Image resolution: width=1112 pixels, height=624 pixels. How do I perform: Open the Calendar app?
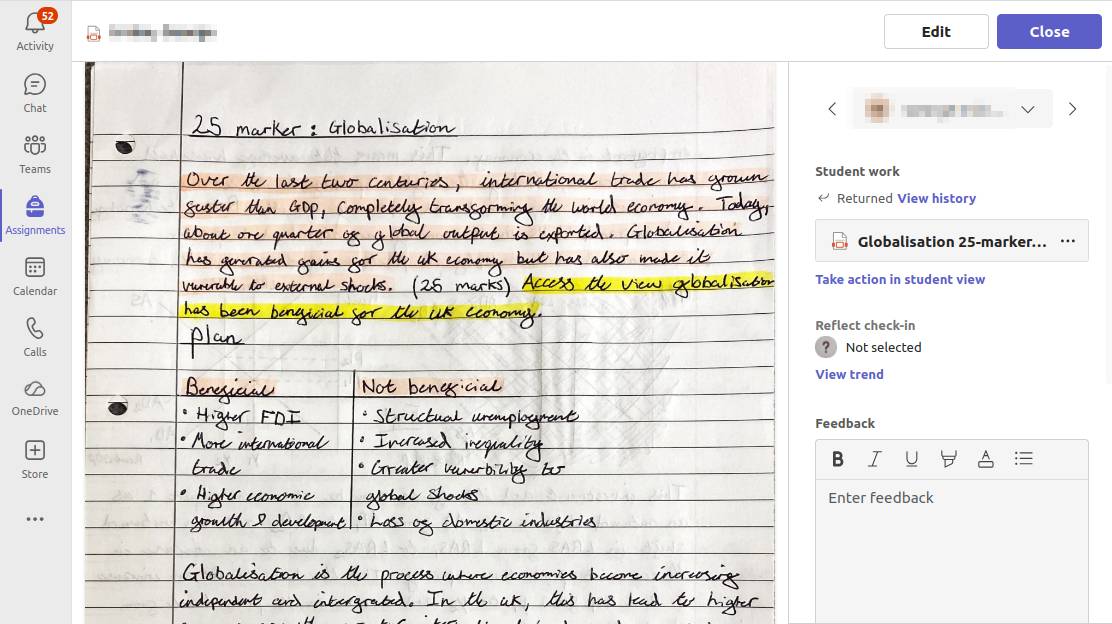pyautogui.click(x=35, y=277)
